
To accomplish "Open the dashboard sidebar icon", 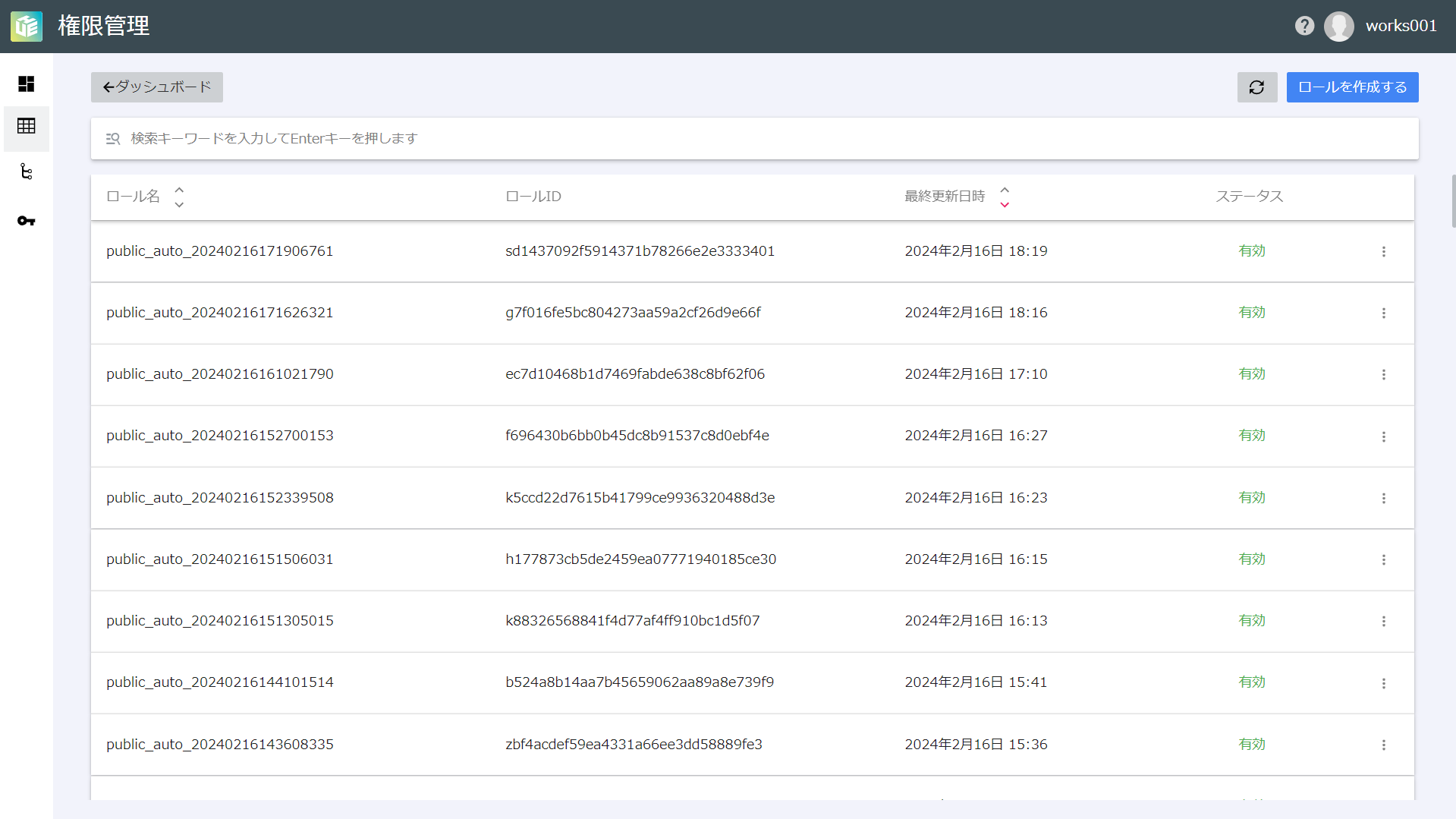I will pos(27,83).
